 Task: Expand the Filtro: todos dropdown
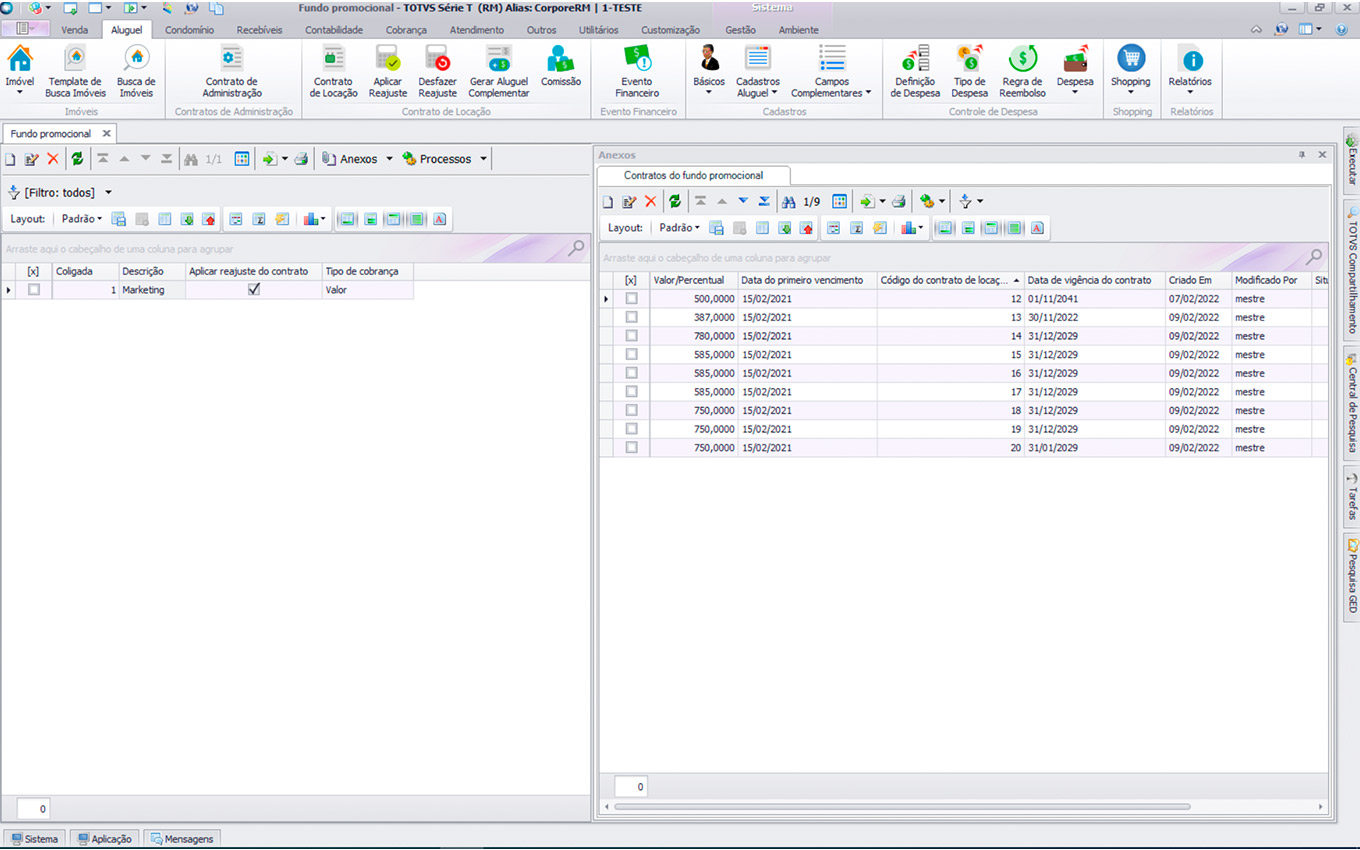108,193
